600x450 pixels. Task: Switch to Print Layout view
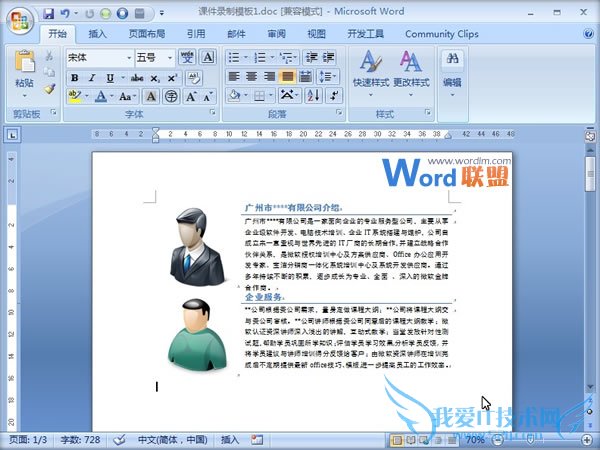(397, 440)
